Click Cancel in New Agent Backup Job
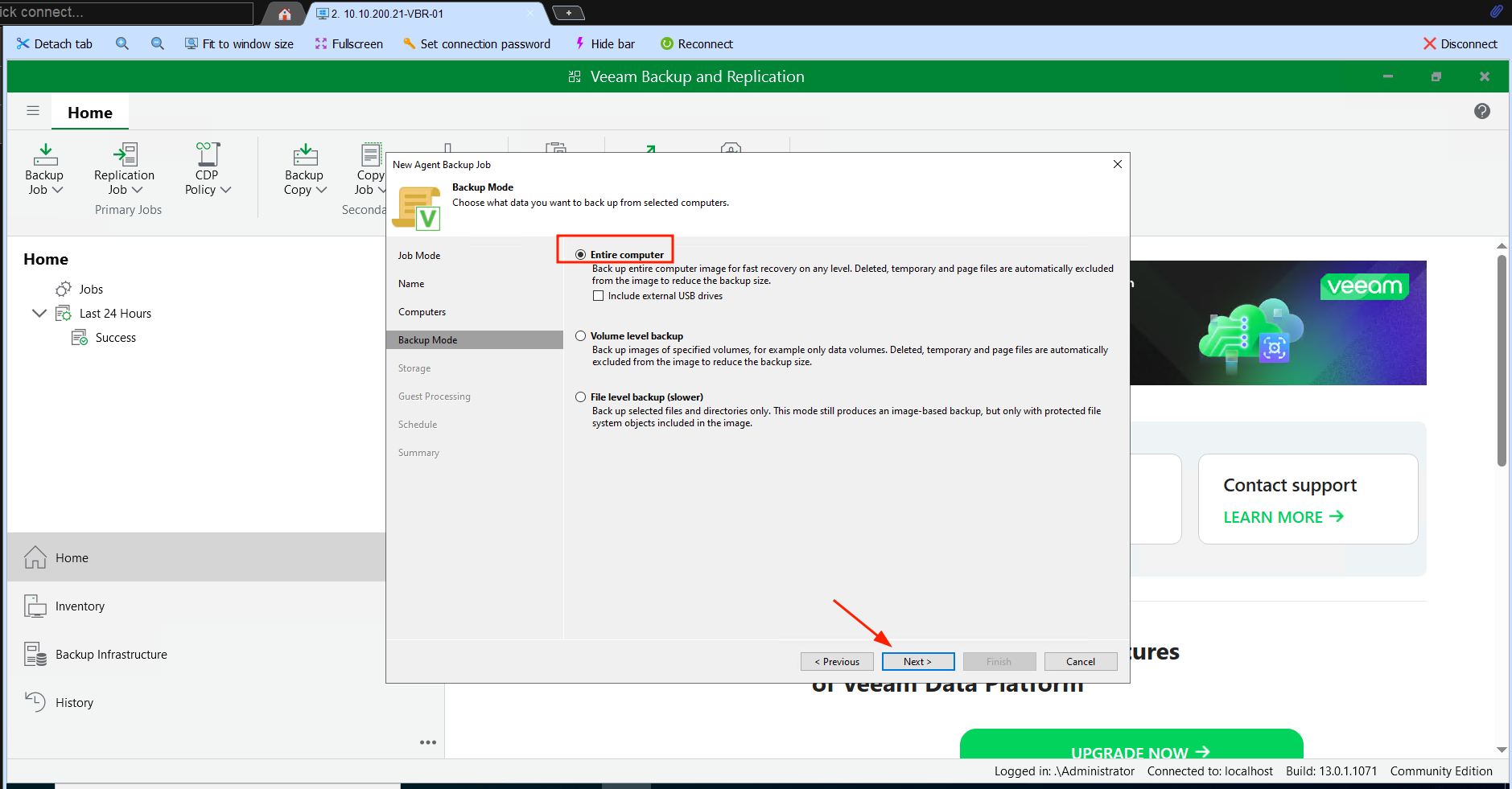Viewport: 1512px width, 789px height. point(1081,661)
